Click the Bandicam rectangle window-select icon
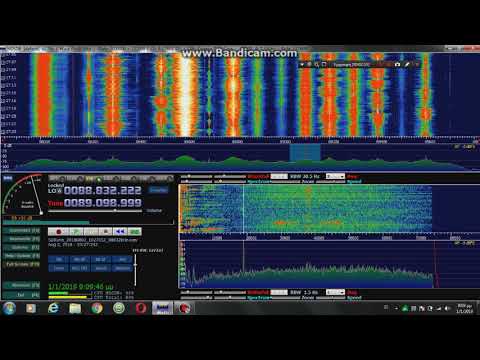Screen dimensions: 480x360 [x=324, y=65]
